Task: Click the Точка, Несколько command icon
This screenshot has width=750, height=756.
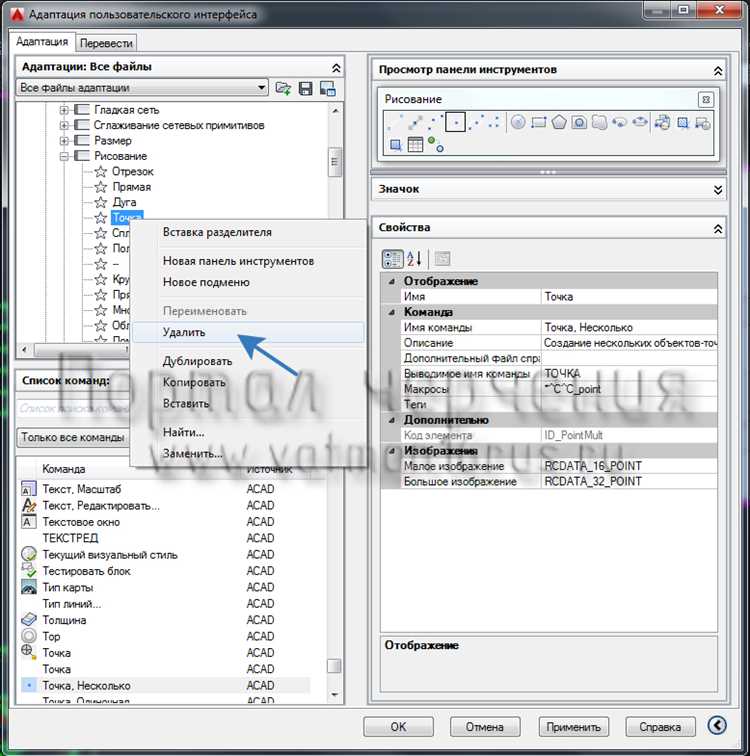Action: pyautogui.click(x=29, y=685)
